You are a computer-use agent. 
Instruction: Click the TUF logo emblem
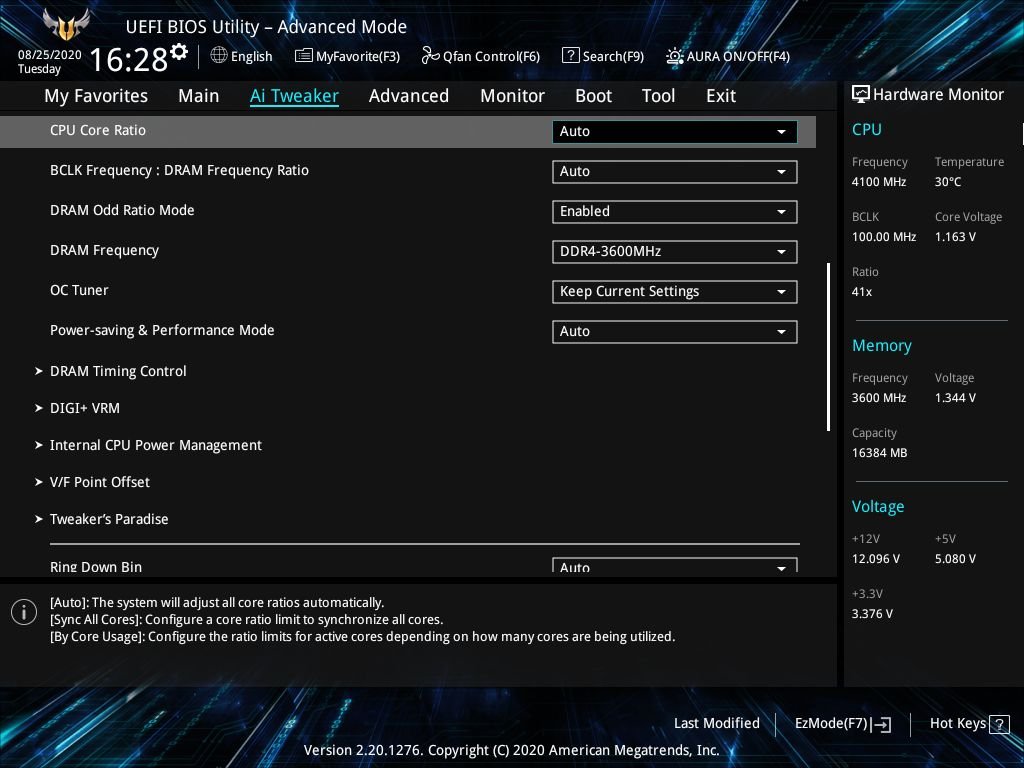[x=65, y=25]
